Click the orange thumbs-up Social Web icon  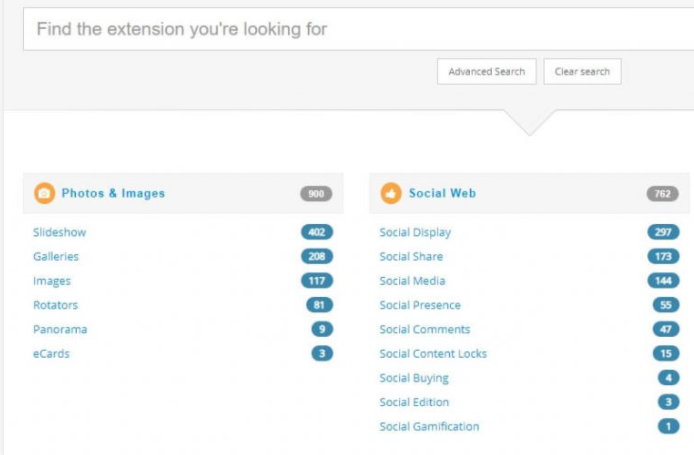tap(391, 193)
